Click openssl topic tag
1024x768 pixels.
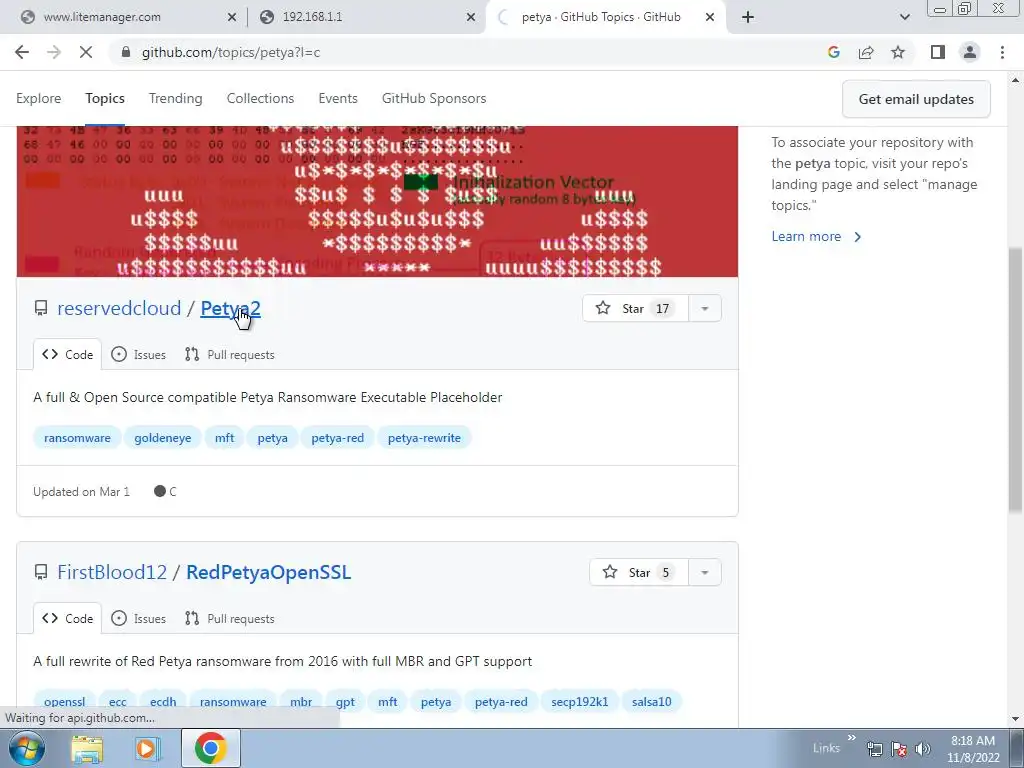[x=65, y=701]
